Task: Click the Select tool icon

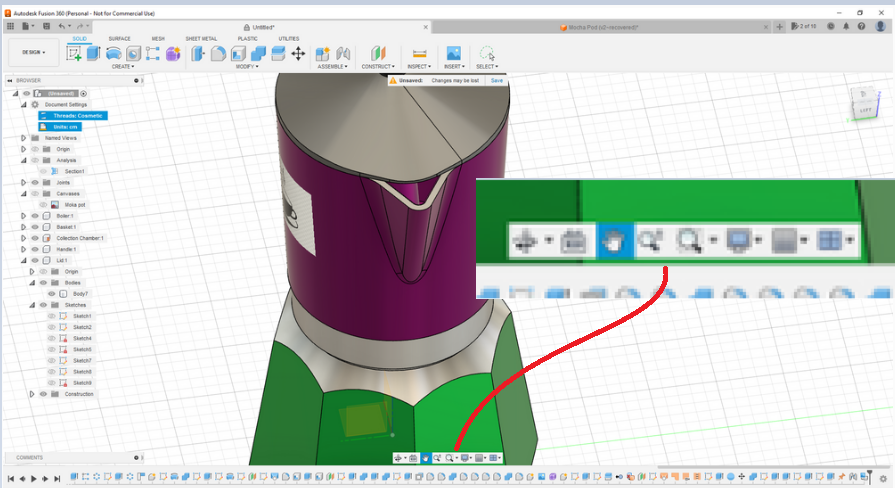Action: tap(487, 54)
